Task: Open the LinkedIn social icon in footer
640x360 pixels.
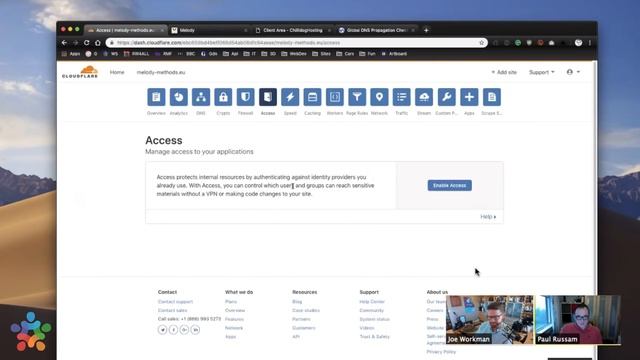Action: 195,329
